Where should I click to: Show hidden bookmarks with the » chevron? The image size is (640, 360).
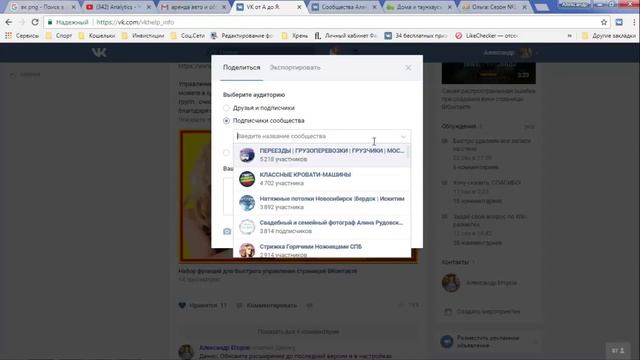click(569, 36)
